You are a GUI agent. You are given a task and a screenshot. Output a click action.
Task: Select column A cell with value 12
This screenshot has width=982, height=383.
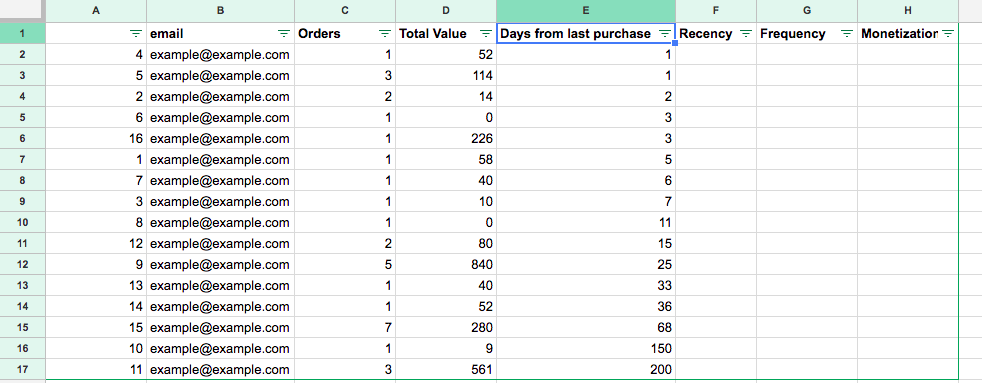click(96, 243)
